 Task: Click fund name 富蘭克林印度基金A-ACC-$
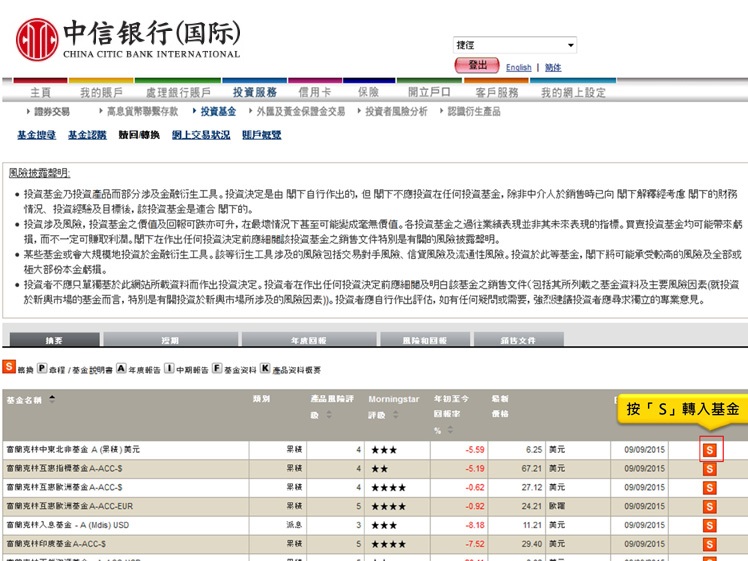(x=56, y=544)
